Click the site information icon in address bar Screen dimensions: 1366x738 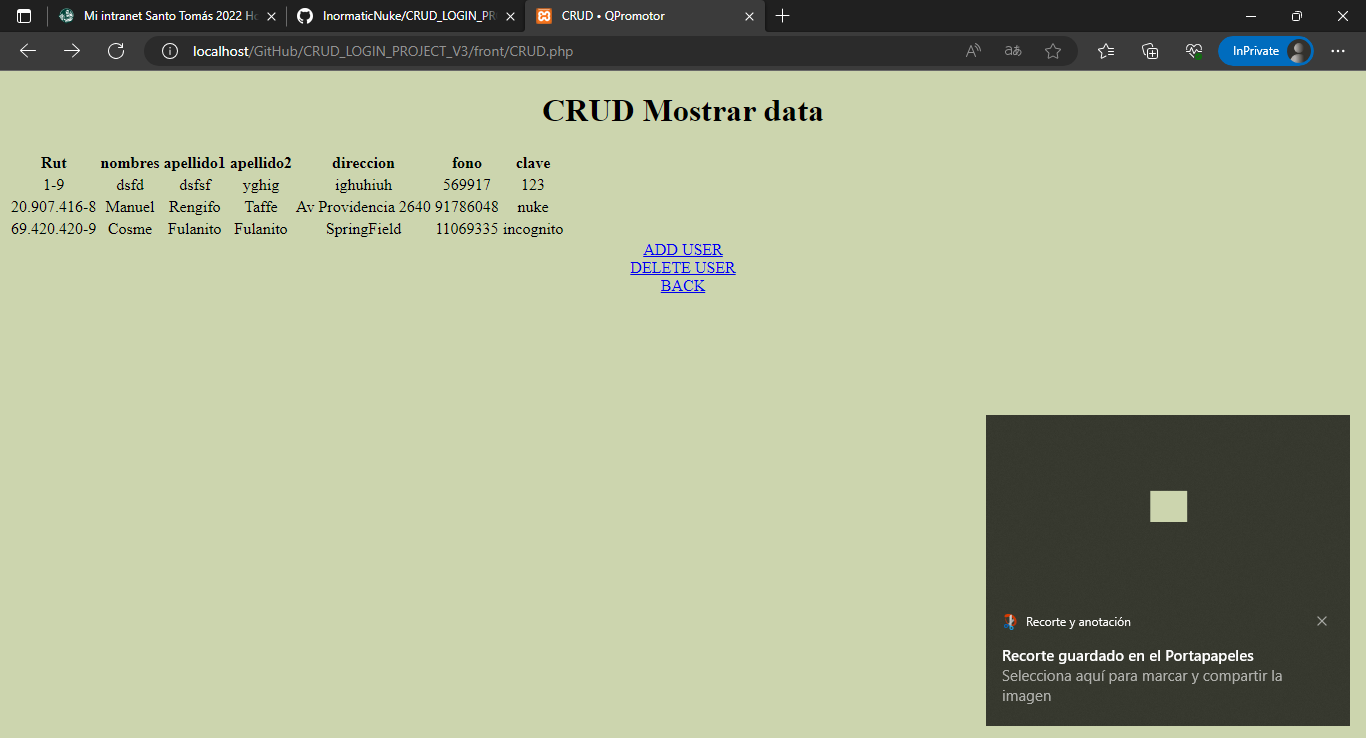(170, 51)
